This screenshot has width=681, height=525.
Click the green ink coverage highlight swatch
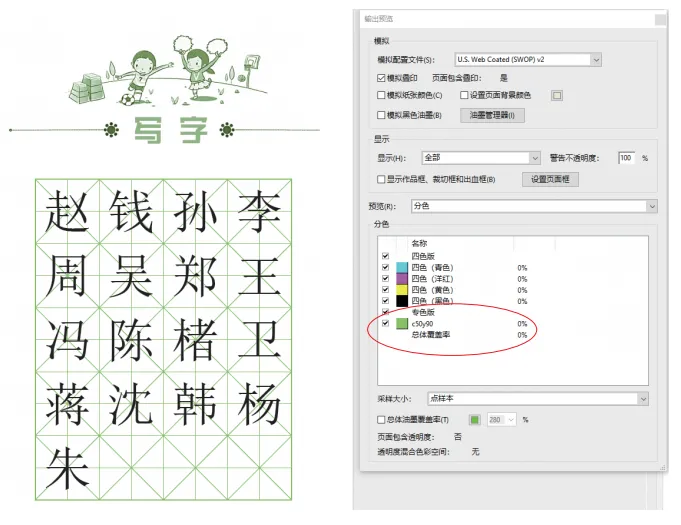[475, 420]
